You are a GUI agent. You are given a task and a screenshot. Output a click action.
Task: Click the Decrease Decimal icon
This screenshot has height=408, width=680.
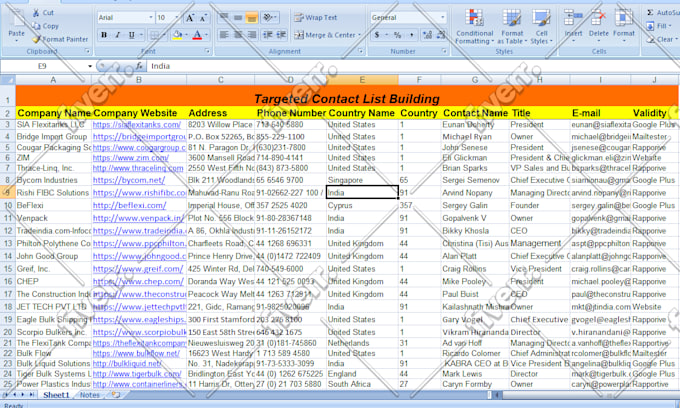(x=441, y=35)
